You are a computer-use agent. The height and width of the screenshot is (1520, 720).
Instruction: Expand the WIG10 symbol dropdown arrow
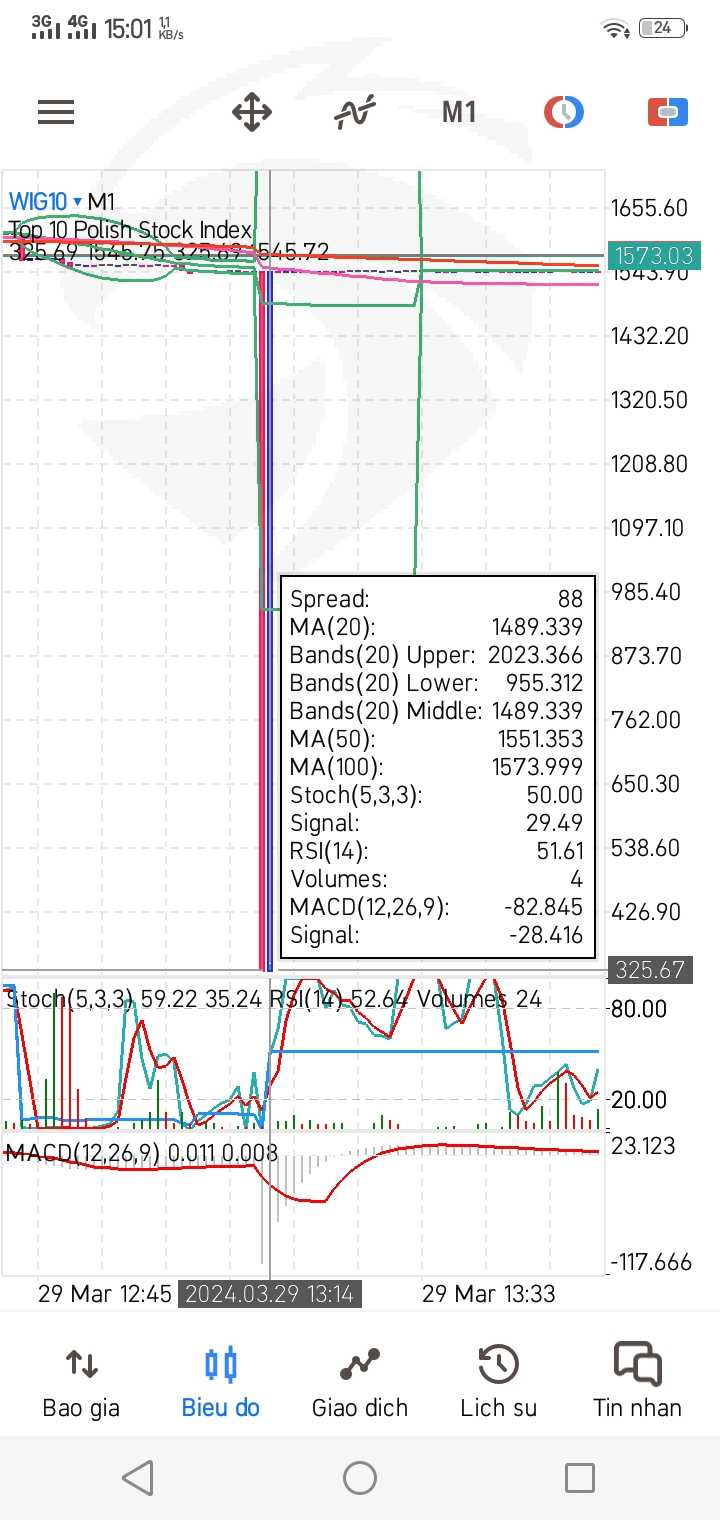[x=77, y=202]
